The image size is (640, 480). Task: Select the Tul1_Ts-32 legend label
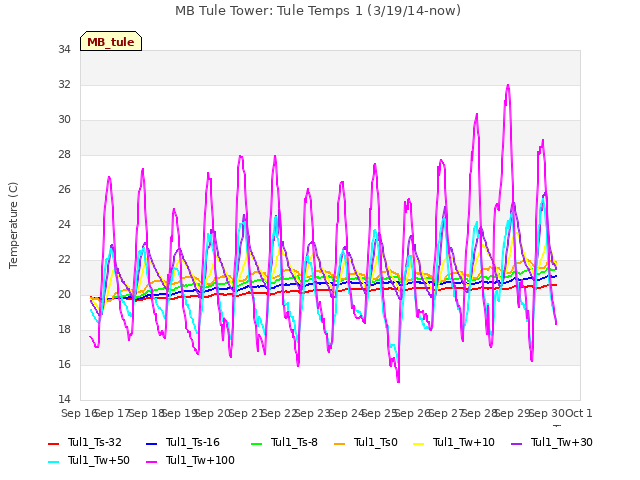tap(95, 442)
